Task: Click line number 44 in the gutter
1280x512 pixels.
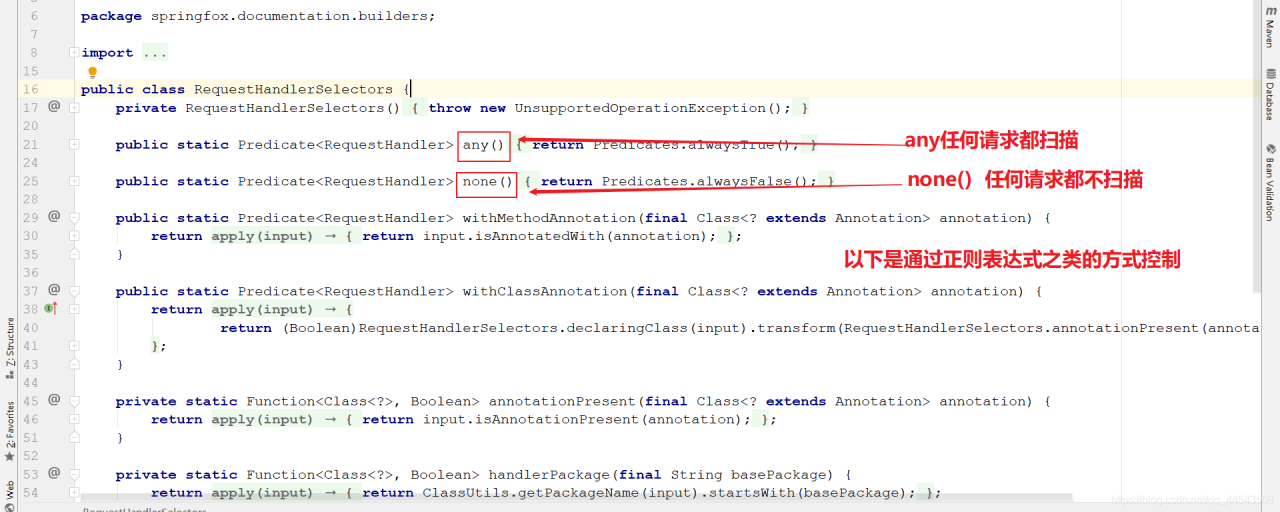Action: (29, 382)
